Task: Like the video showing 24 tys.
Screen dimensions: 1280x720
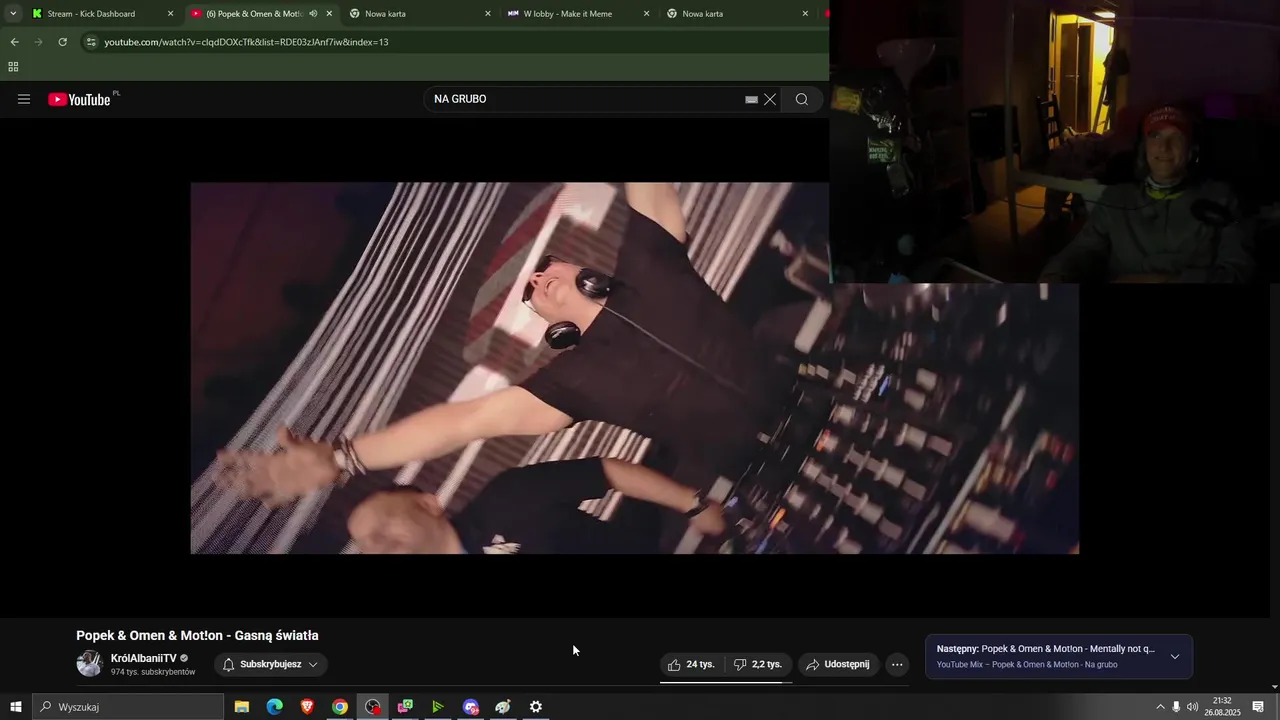Action: (691, 664)
